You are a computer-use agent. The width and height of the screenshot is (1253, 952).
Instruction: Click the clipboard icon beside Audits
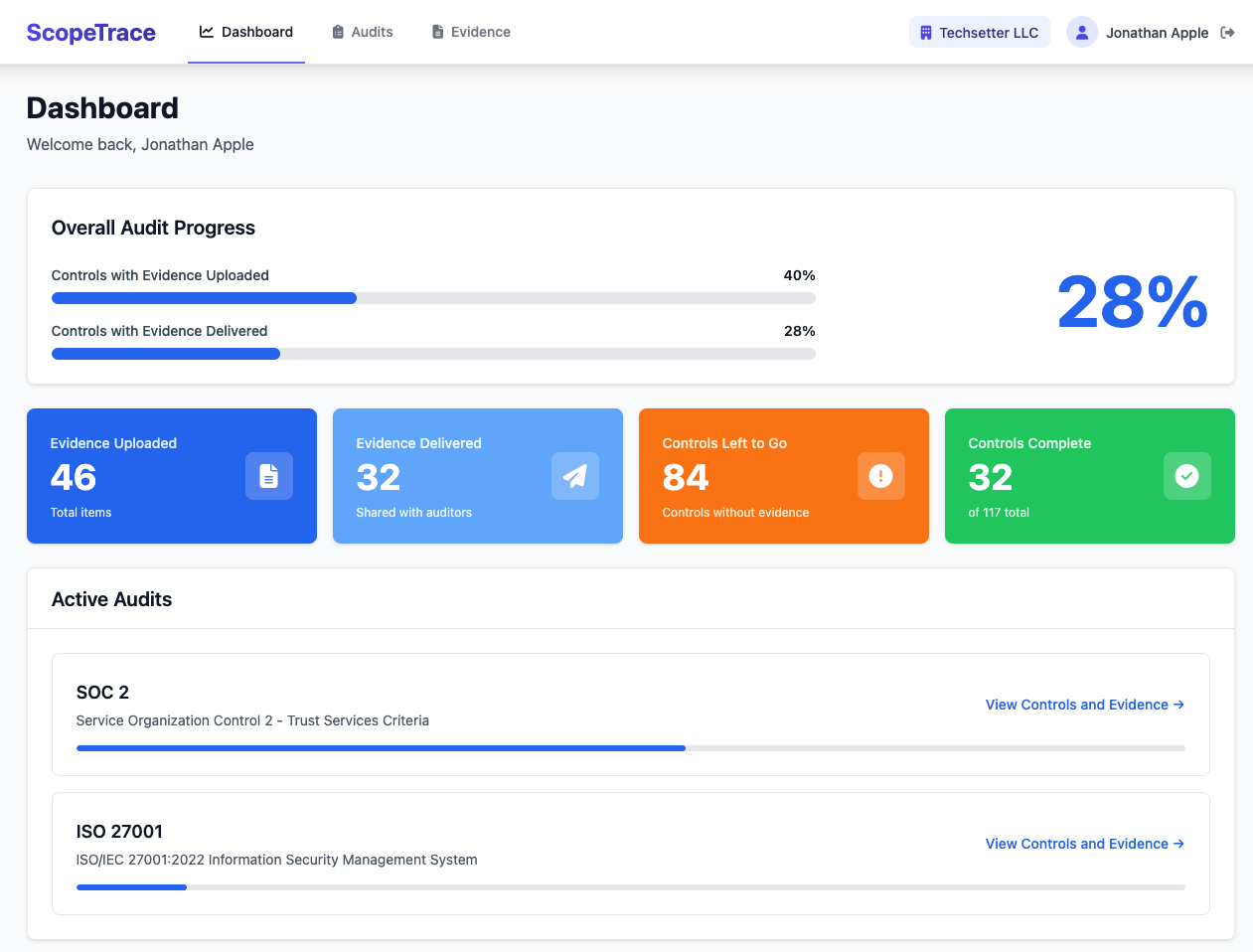[337, 31]
